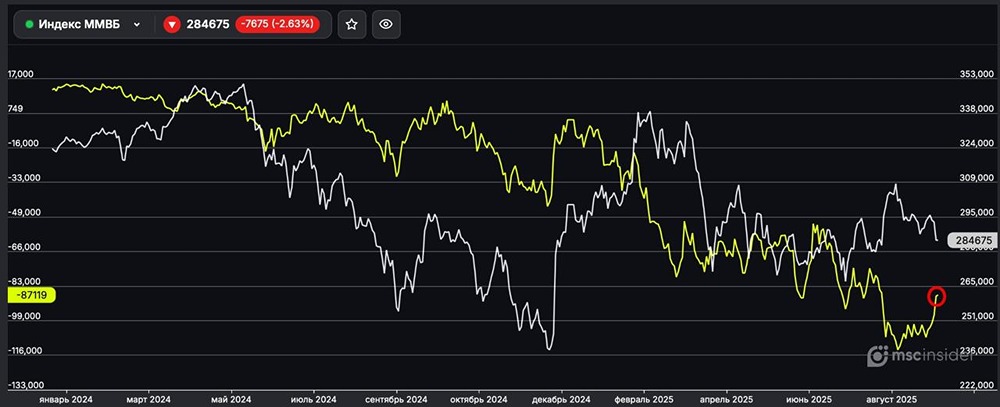
Task: Click the октябрь 2024 time axis label
Action: click(x=479, y=399)
